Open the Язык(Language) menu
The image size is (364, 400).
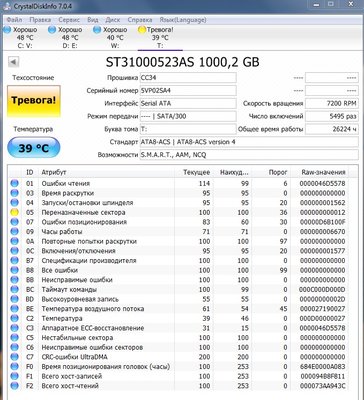tap(183, 20)
